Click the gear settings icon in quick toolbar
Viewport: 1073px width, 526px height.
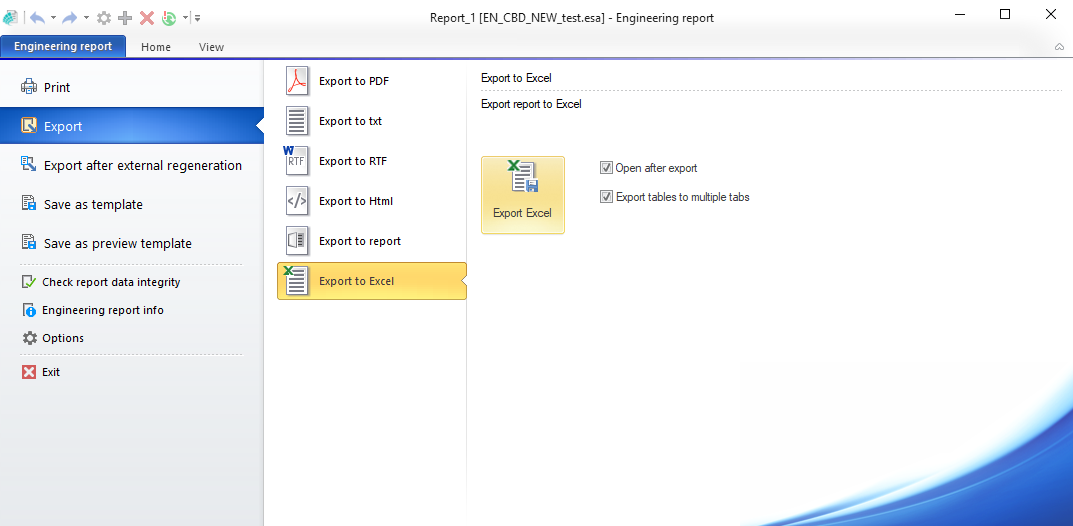tap(104, 18)
